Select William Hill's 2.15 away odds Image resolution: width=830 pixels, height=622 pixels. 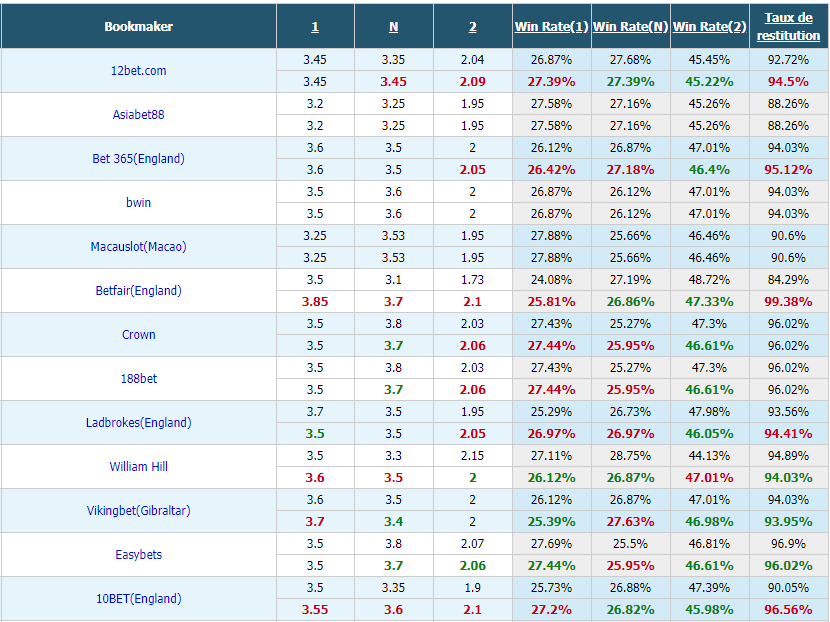473,455
